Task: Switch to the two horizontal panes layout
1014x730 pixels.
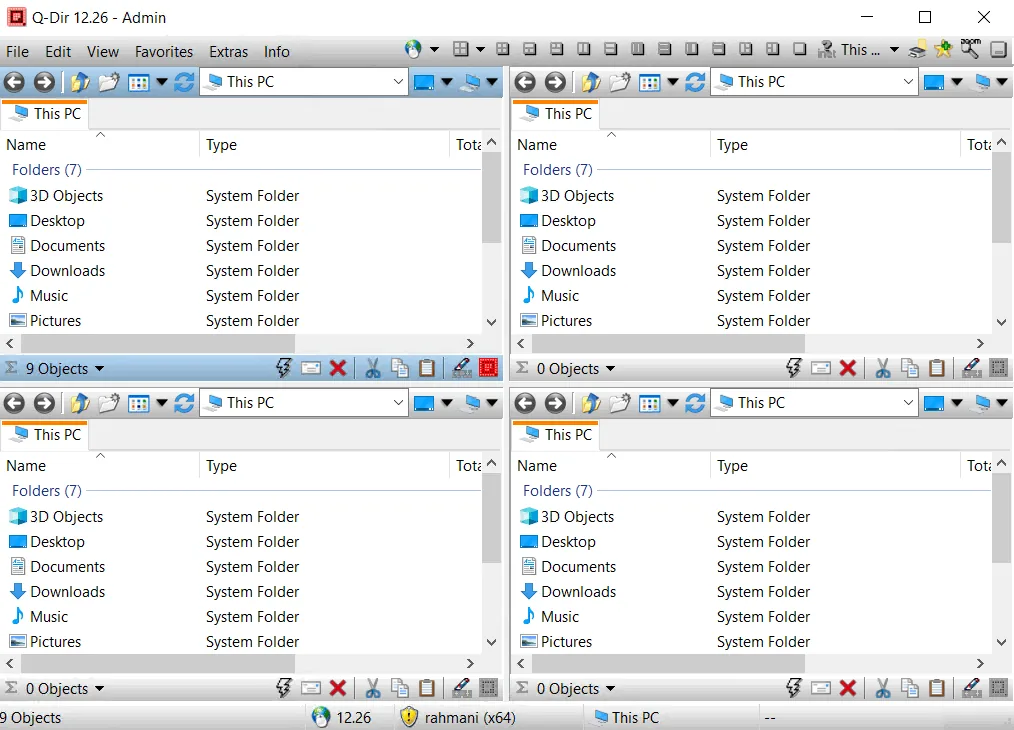Action: pos(610,49)
